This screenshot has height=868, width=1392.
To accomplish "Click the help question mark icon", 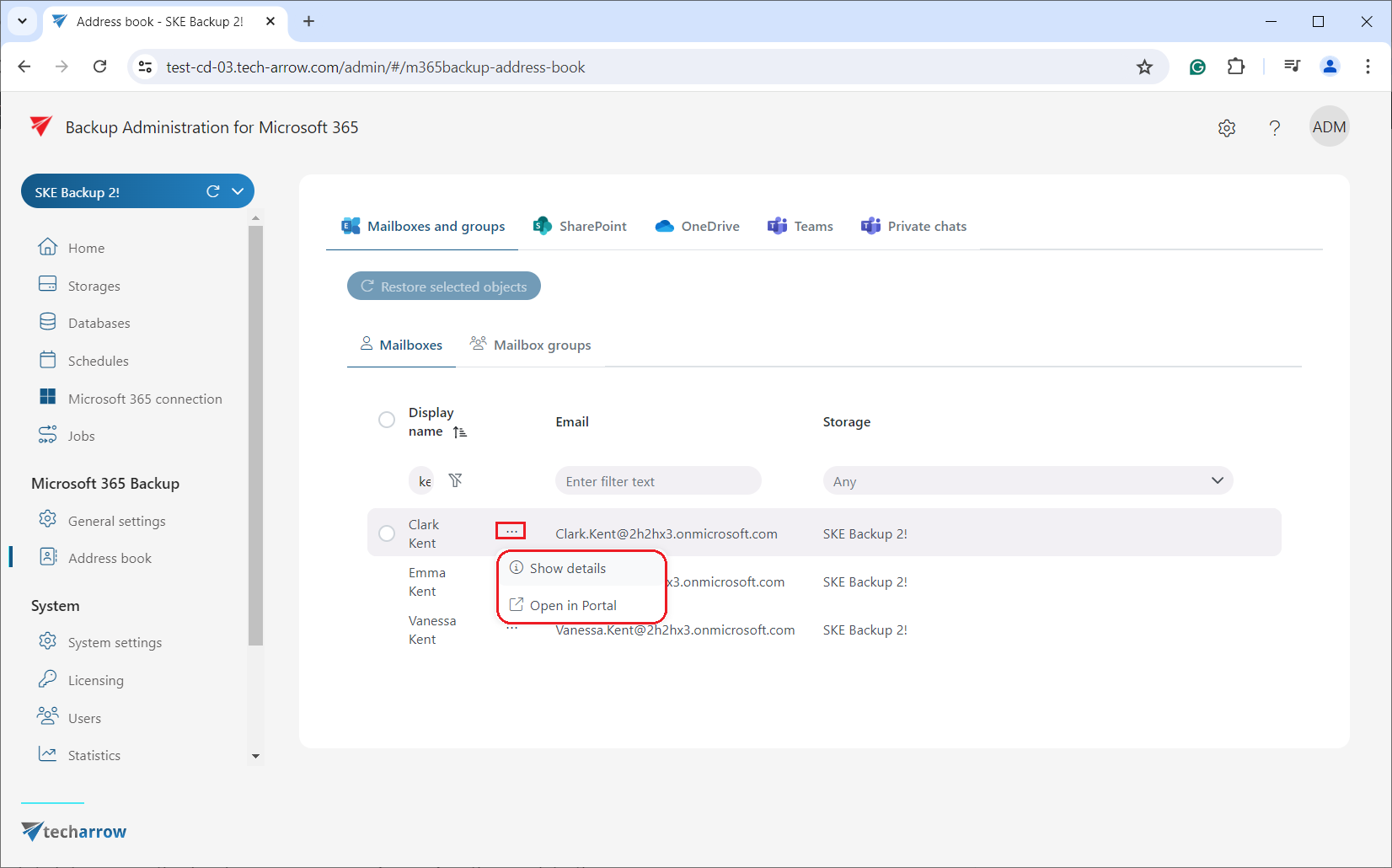I will pos(1275,128).
